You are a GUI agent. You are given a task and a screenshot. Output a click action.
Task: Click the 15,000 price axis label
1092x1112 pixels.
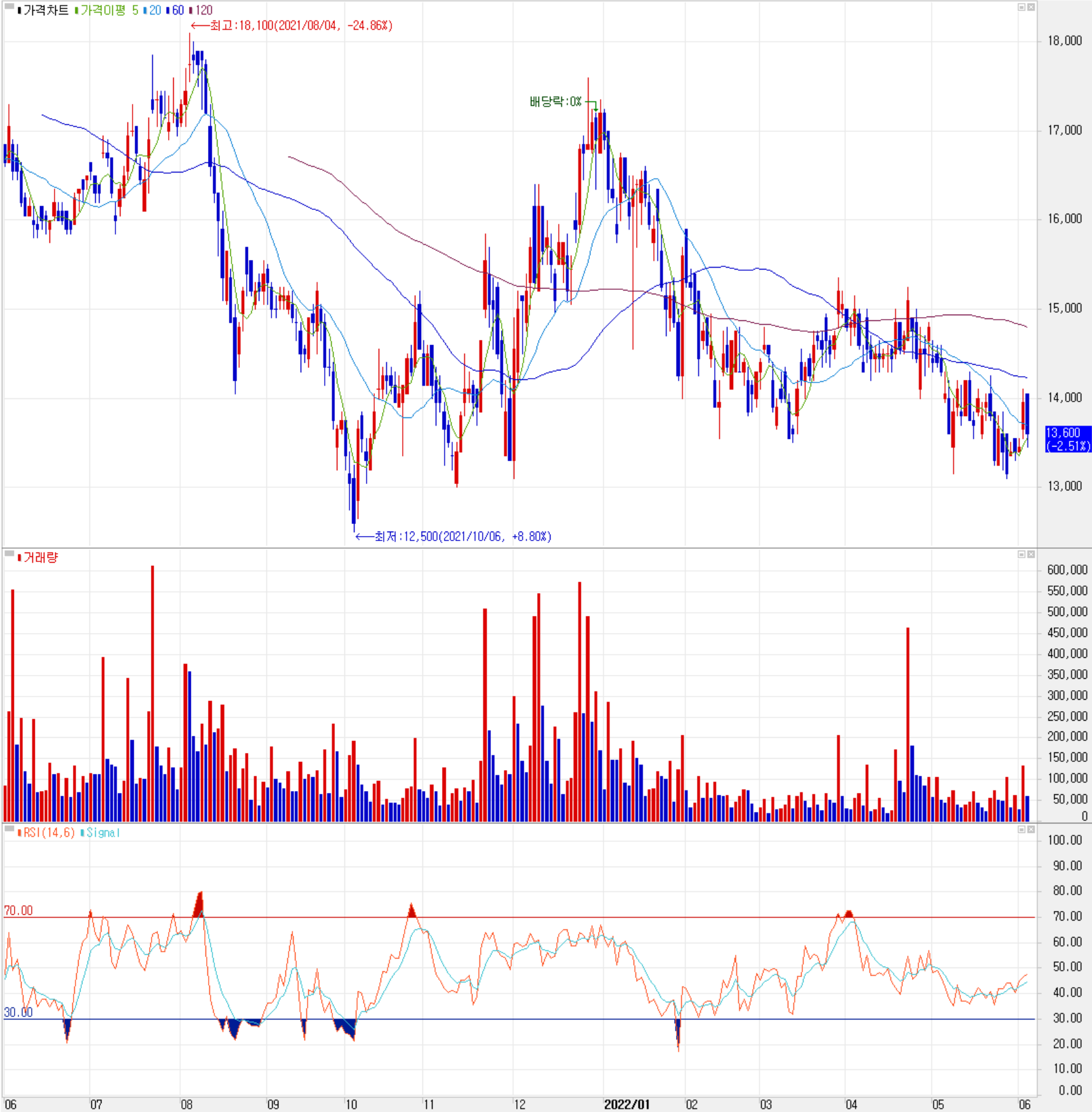[1065, 308]
